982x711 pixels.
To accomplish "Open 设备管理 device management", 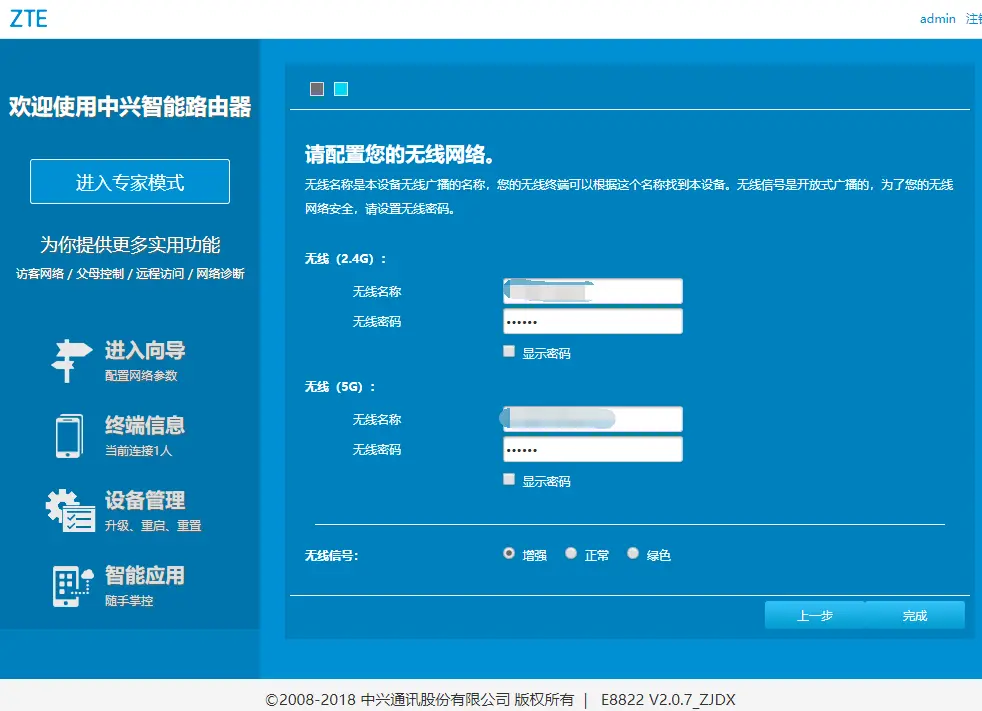I will coord(145,501).
